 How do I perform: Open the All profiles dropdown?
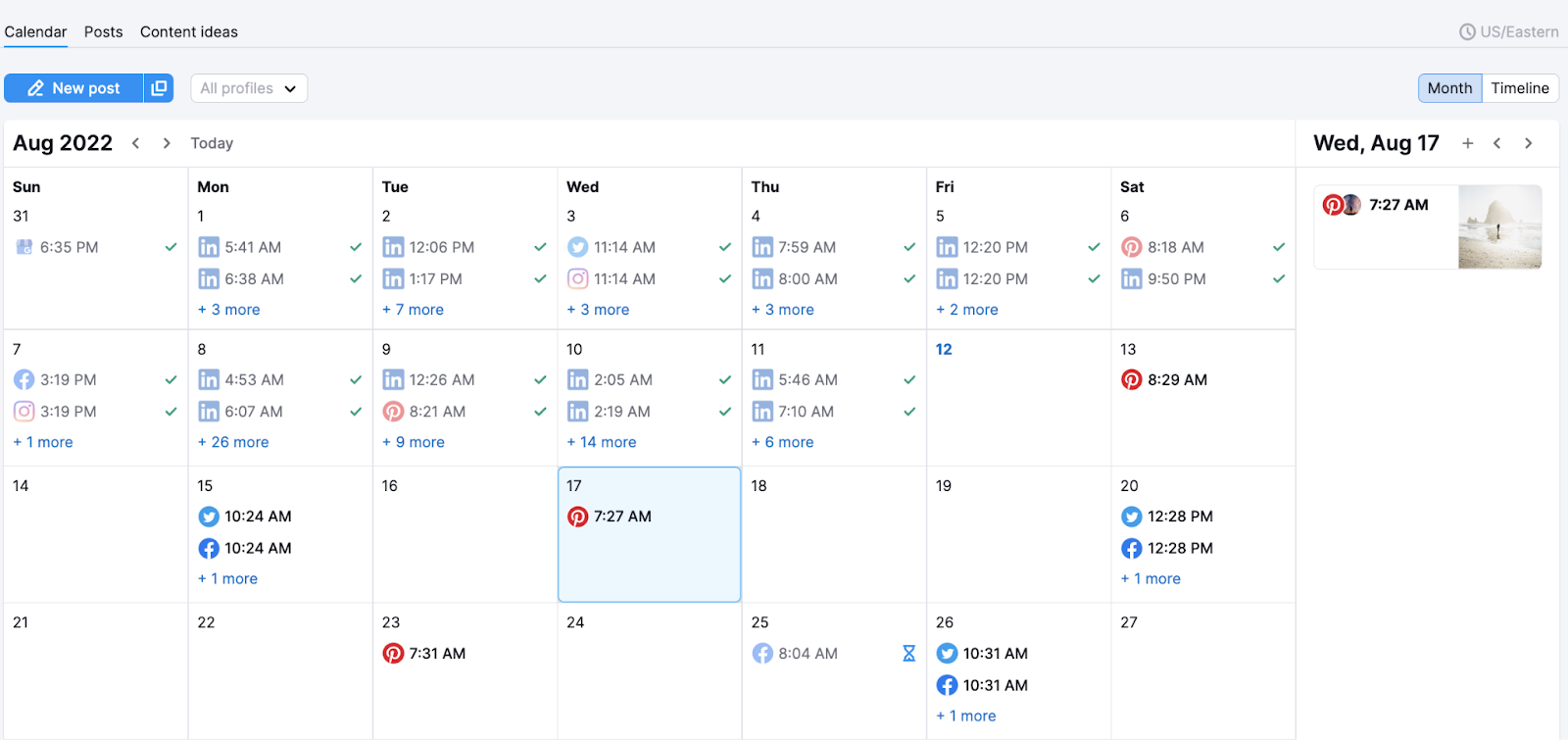(248, 88)
